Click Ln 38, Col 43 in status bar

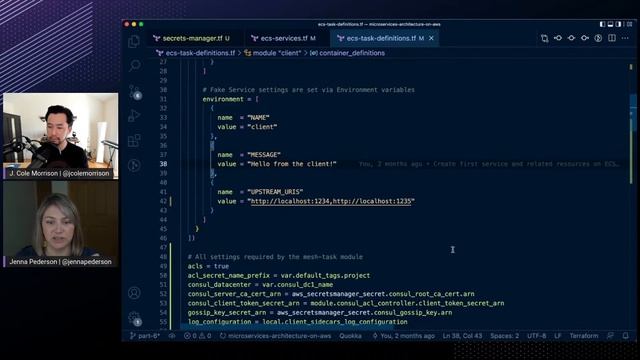coord(462,336)
